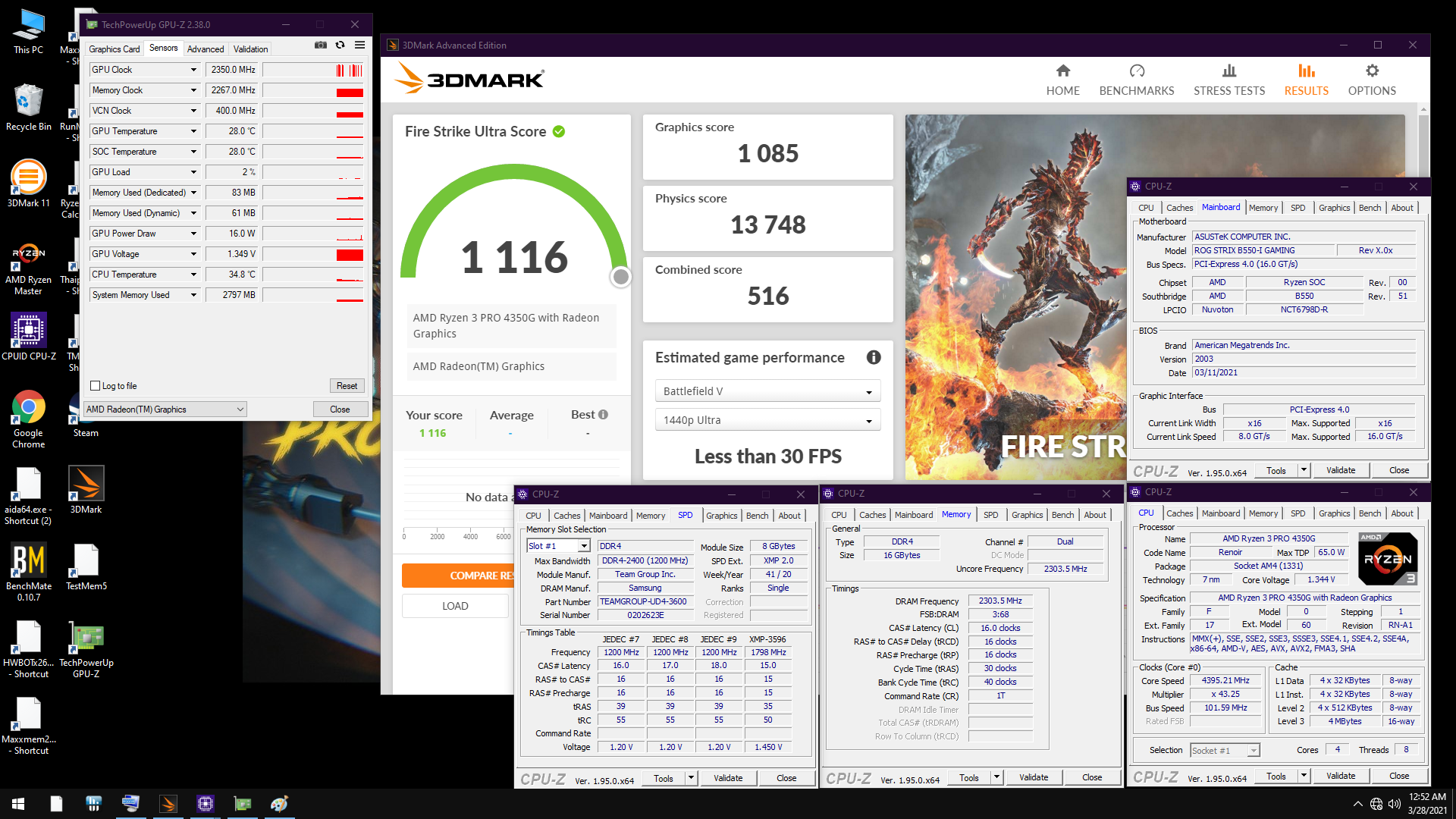Screen dimensions: 1456x819
Task: Click 3DMark icon in the taskbar
Action: pyautogui.click(x=168, y=804)
